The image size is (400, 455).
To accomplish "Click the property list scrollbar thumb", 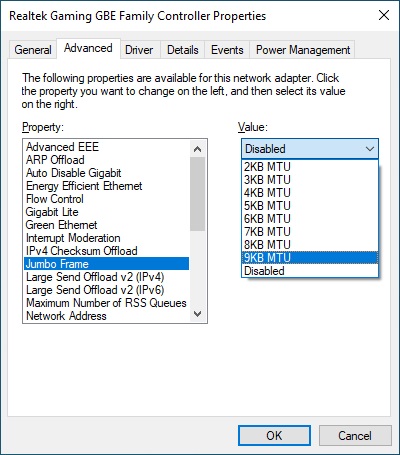I will click(x=198, y=194).
